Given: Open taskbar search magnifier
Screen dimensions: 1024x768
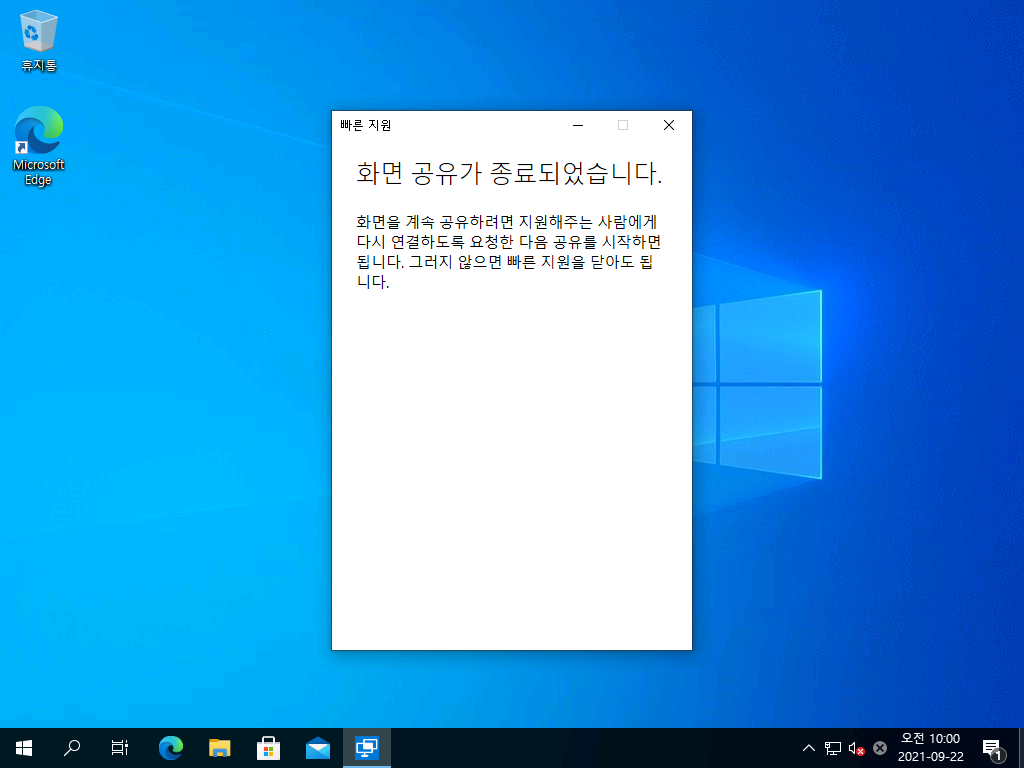Looking at the screenshot, I should (x=72, y=748).
